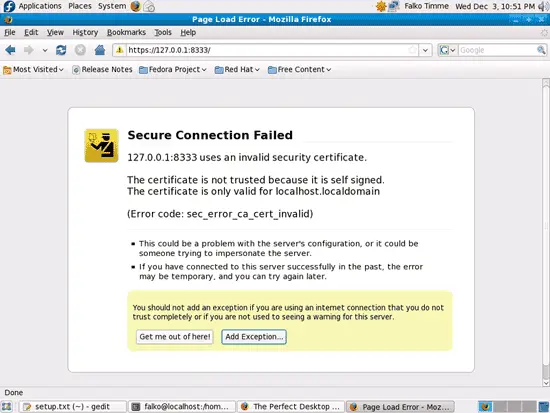Open the System menu in top panel

[112, 6]
